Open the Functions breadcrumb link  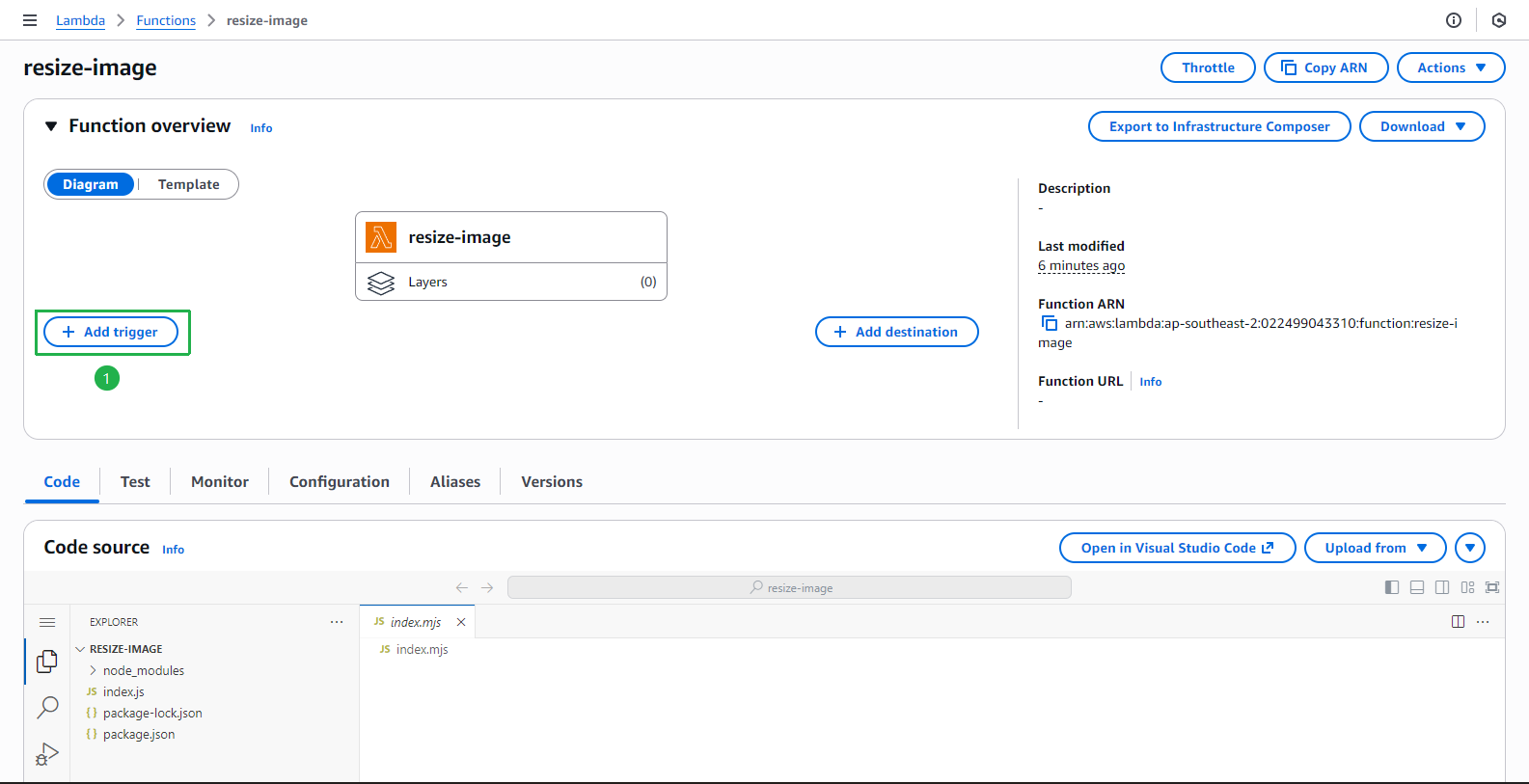[166, 20]
